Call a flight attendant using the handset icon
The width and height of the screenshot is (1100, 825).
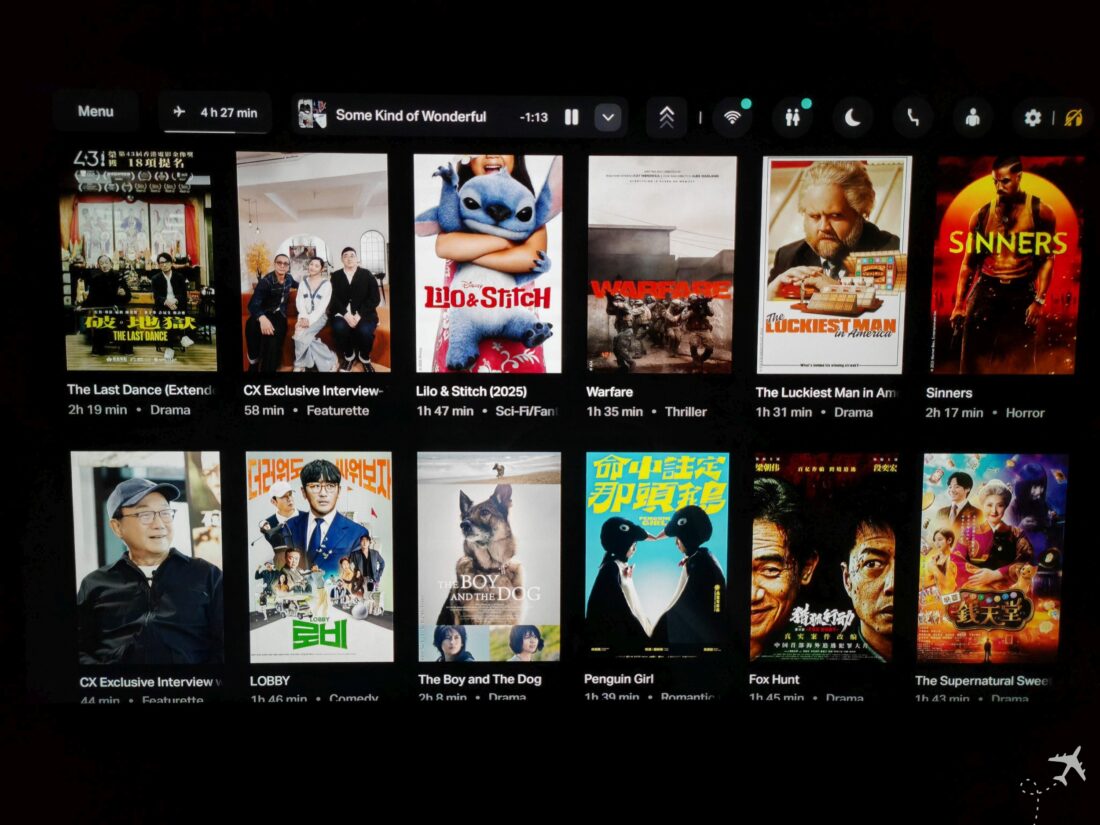click(911, 116)
